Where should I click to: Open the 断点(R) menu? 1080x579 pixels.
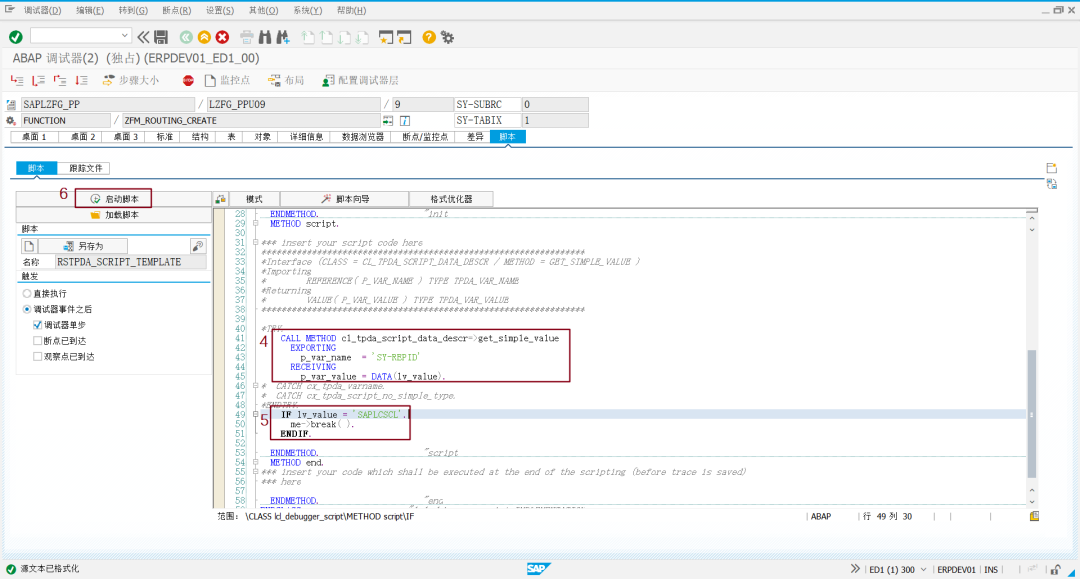click(x=177, y=10)
